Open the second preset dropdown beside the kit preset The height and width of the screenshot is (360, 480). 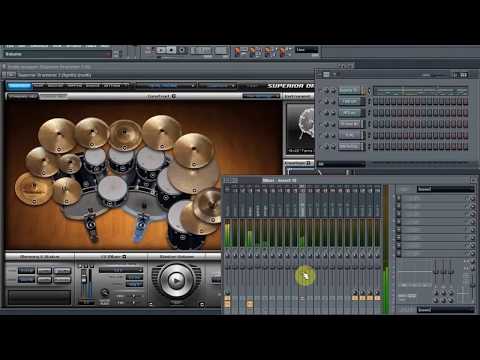(218, 86)
